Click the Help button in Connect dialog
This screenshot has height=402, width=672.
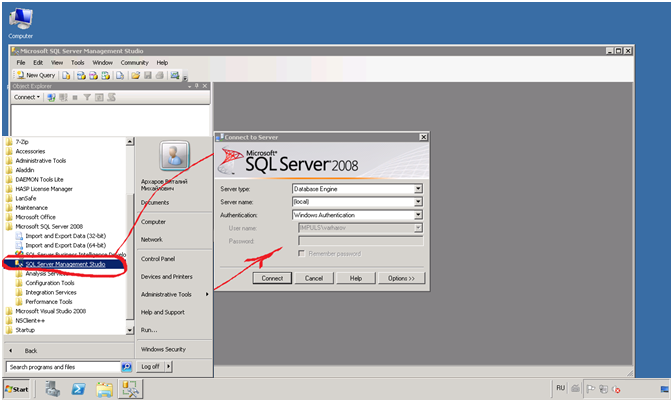(x=356, y=279)
